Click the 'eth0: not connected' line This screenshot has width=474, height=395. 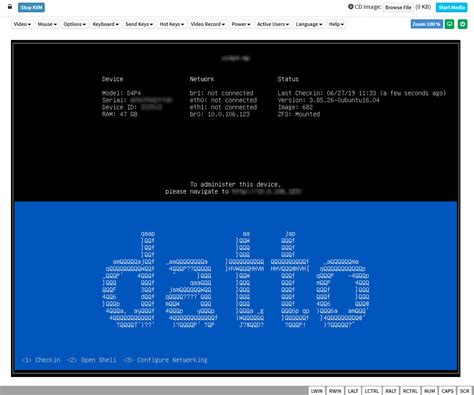(x=223, y=100)
